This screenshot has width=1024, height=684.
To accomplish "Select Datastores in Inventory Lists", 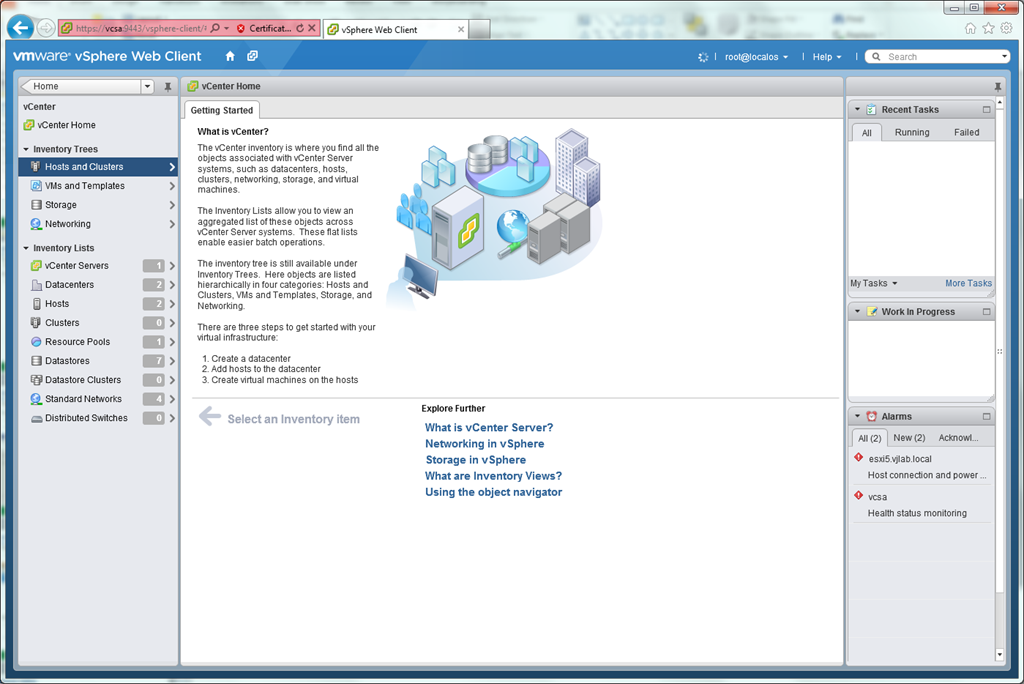I will click(67, 361).
